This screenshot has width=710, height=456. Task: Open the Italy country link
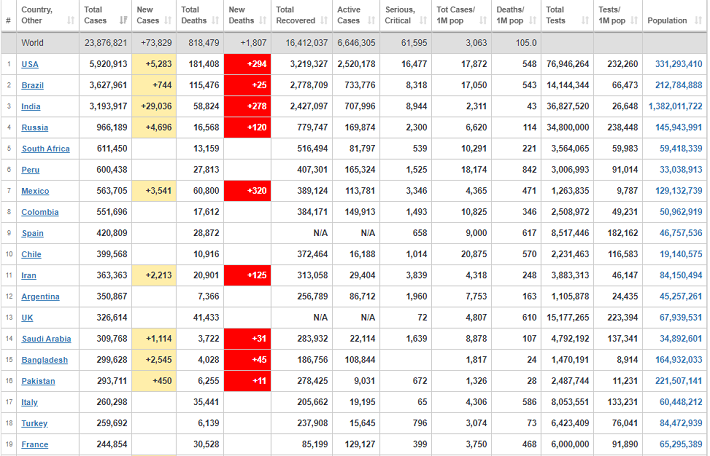[x=29, y=402]
